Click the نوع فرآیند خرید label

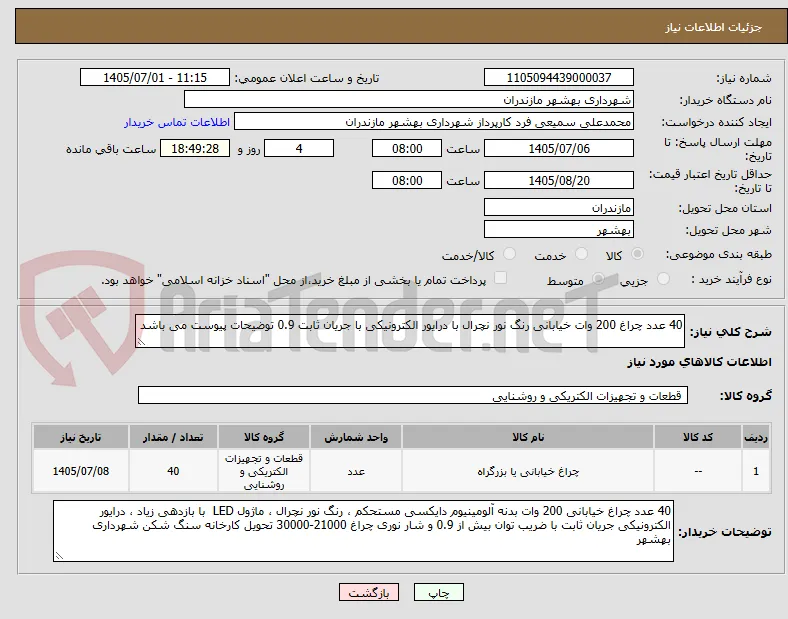coord(732,279)
